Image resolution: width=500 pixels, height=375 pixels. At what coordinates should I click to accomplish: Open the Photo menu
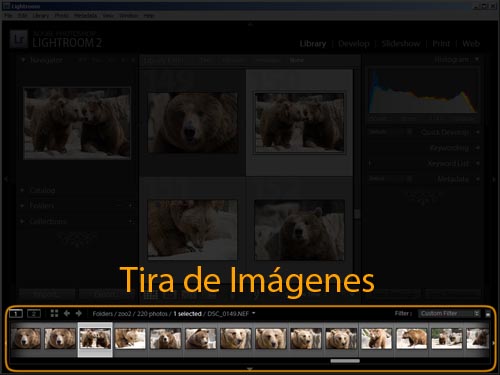point(62,16)
